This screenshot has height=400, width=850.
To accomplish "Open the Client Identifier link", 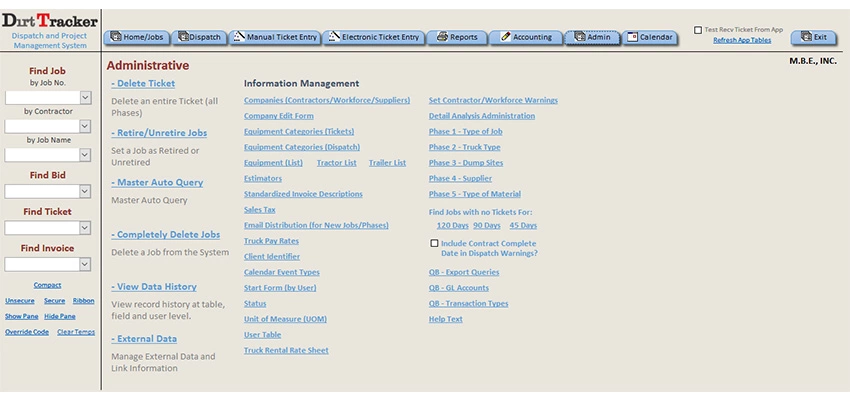I will [x=272, y=257].
